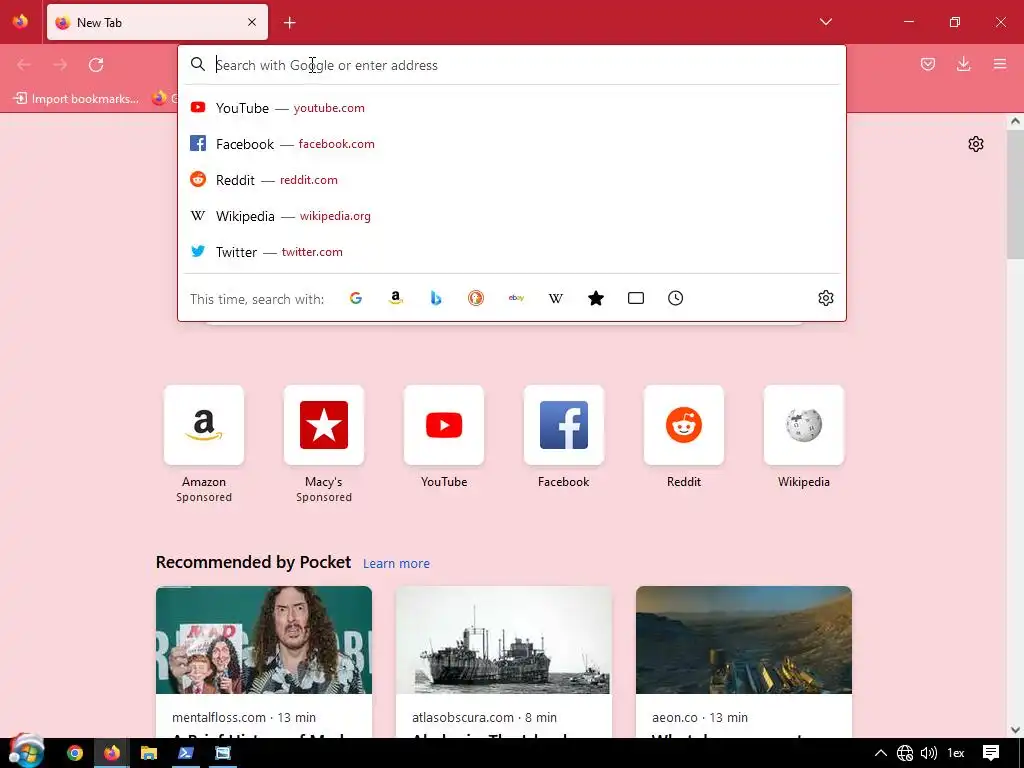
Task: Open File Explorer from taskbar
Action: click(x=149, y=753)
